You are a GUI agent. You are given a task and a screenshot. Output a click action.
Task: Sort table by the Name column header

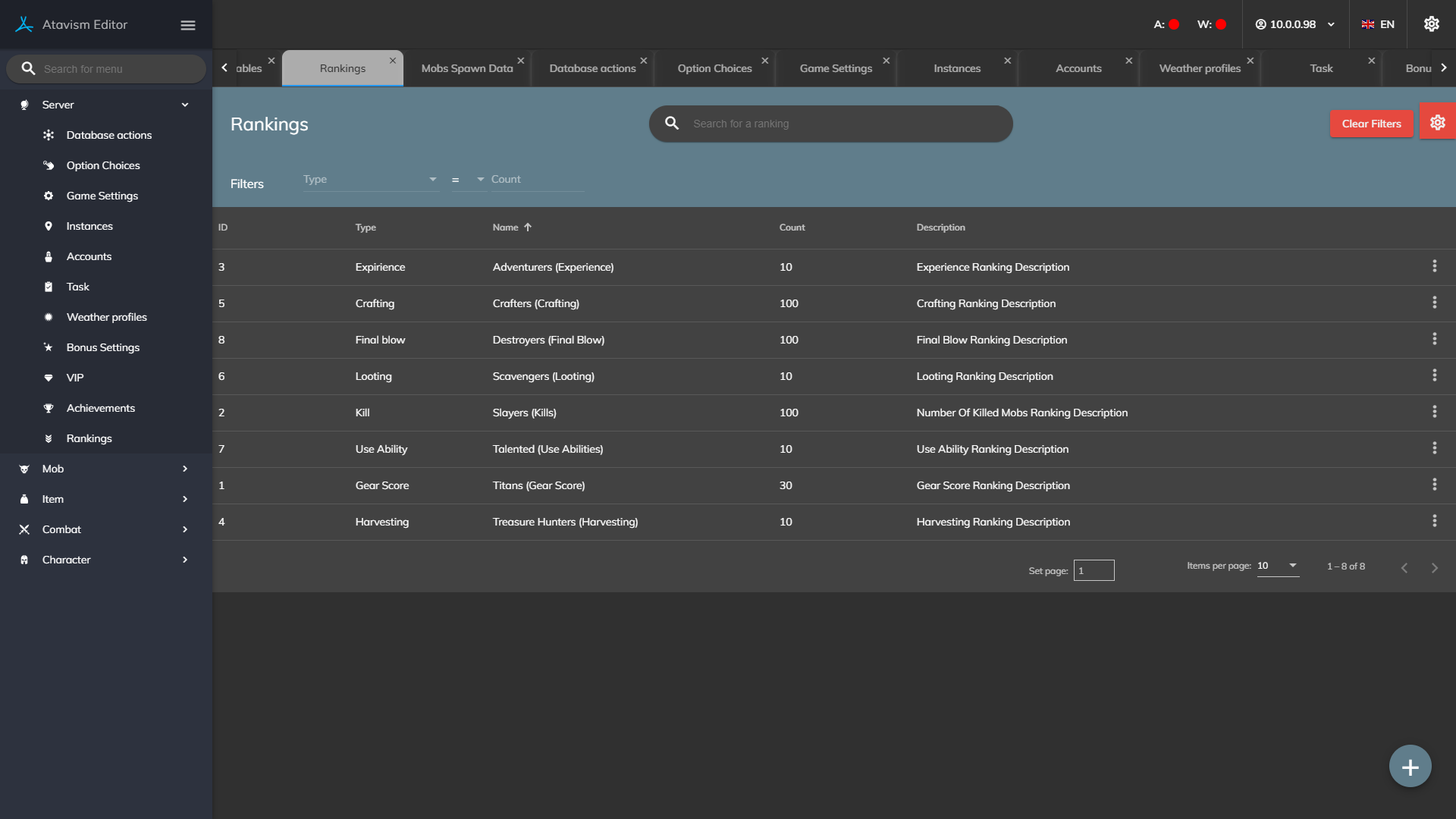(x=506, y=227)
